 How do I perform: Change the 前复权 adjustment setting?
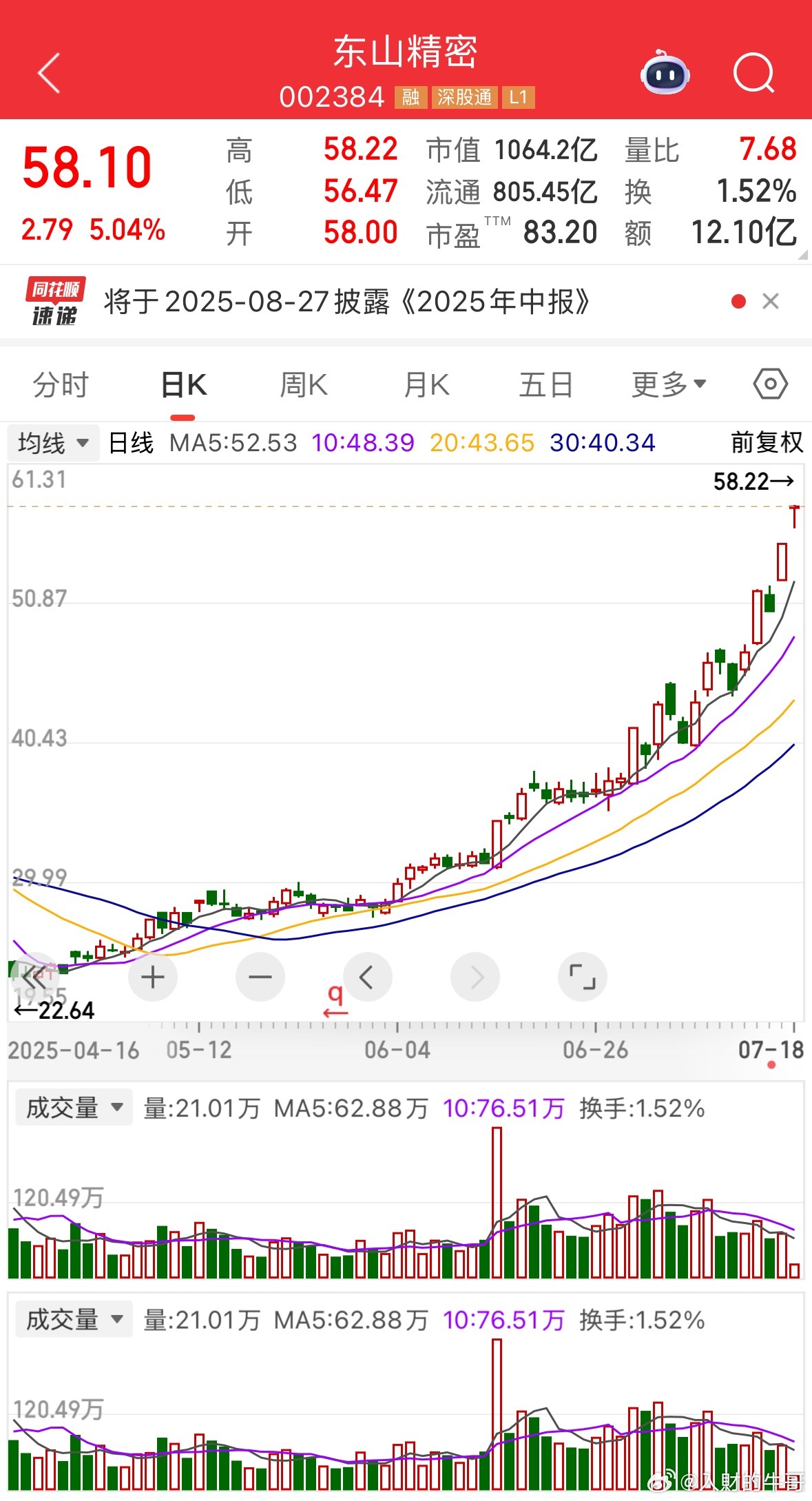pyautogui.click(x=767, y=442)
